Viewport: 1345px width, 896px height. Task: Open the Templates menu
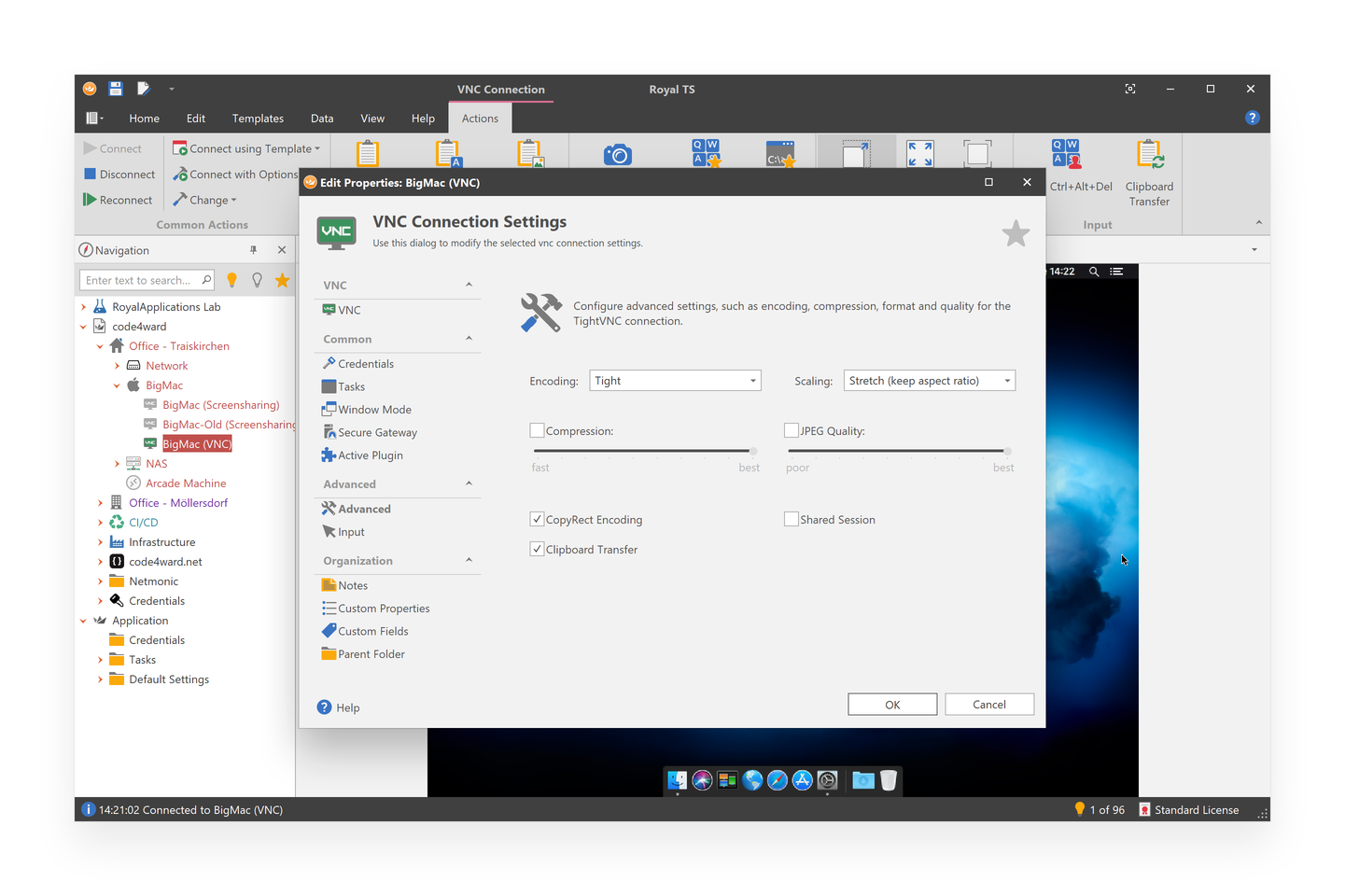(258, 118)
